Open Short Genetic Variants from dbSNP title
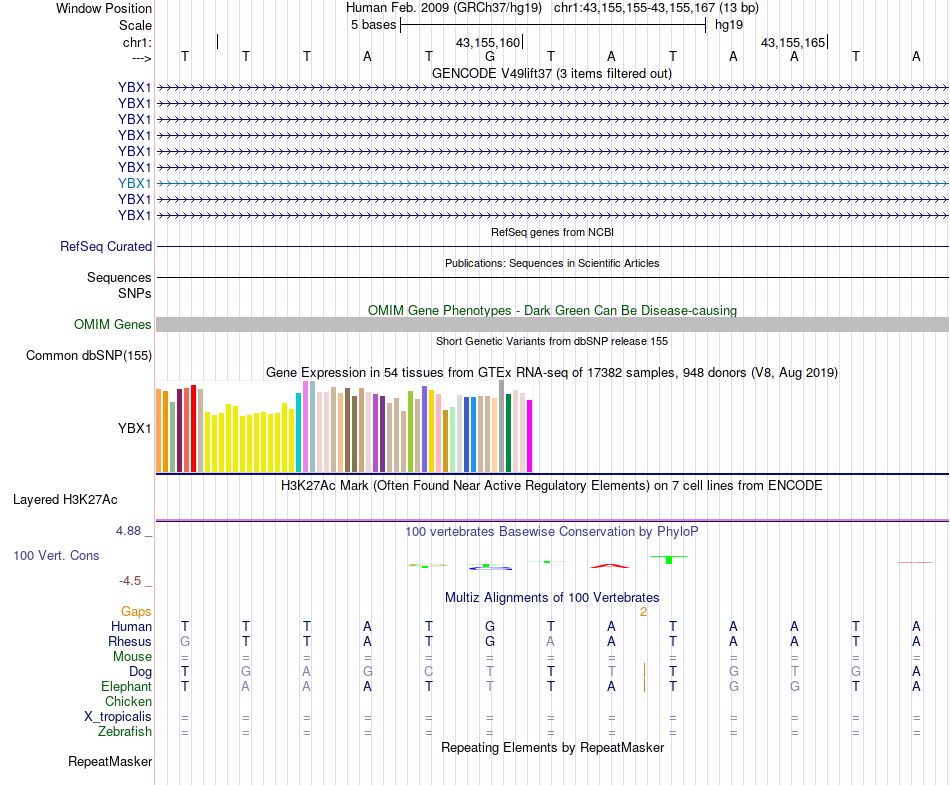This screenshot has width=950, height=785. point(552,341)
